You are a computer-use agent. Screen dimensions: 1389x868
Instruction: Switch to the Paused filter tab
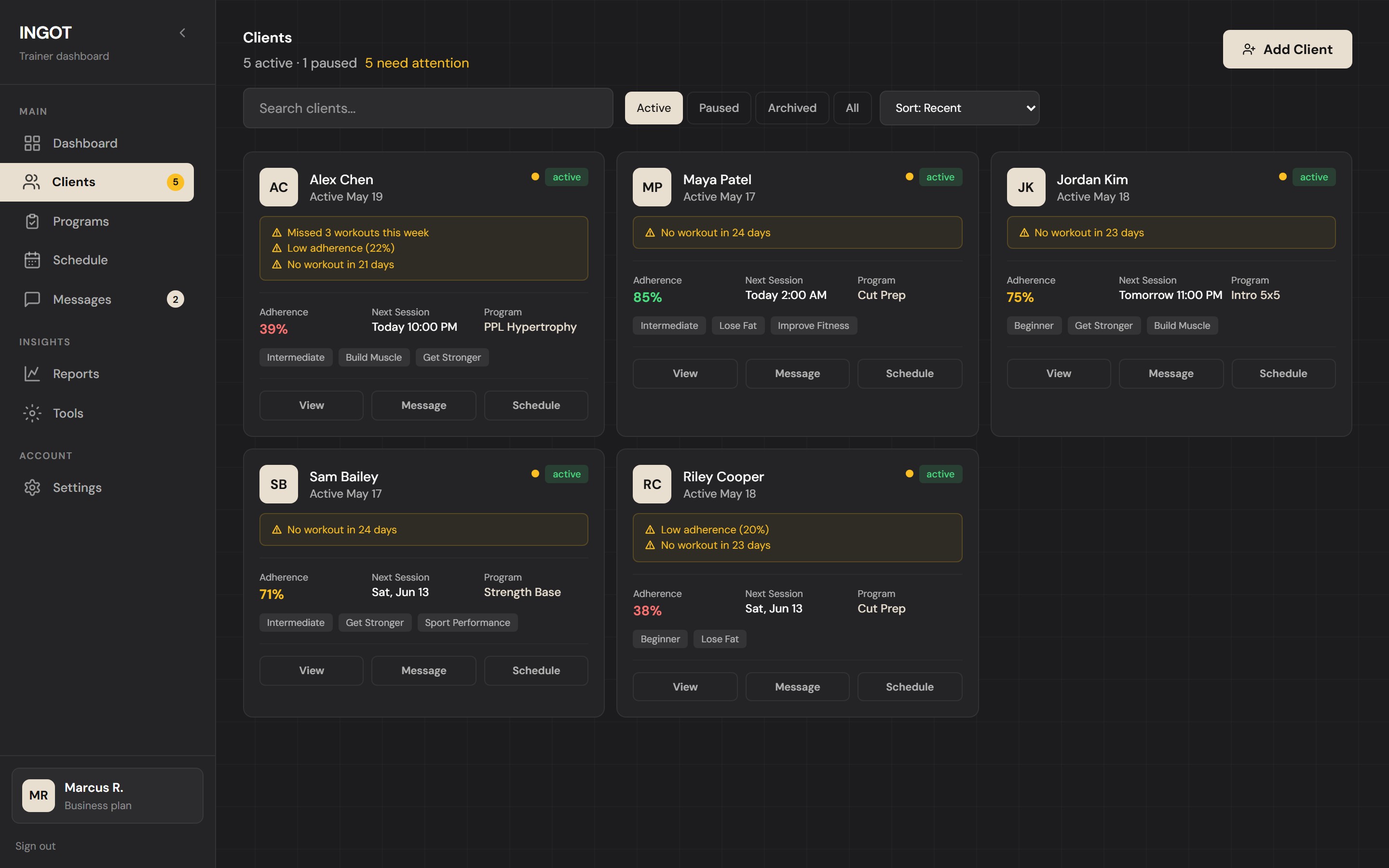(x=719, y=108)
